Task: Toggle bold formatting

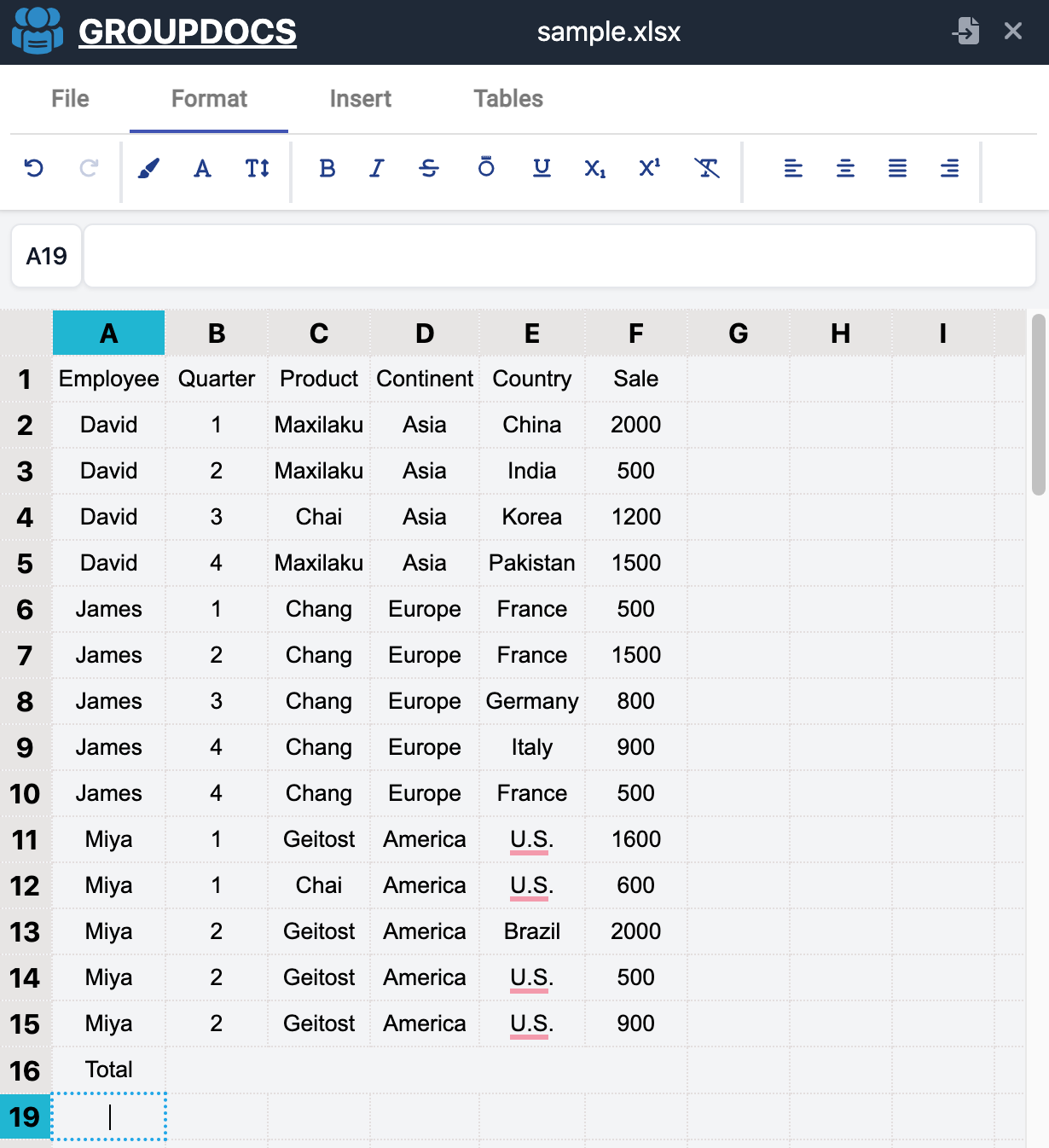Action: click(327, 169)
